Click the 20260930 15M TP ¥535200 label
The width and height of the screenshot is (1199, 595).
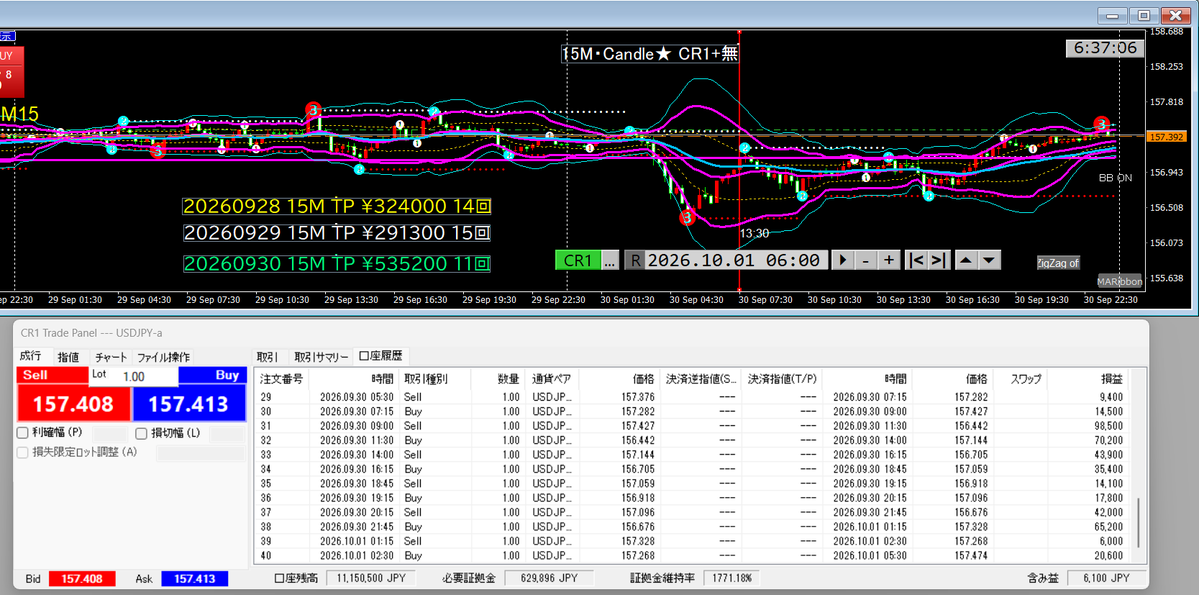click(x=336, y=264)
